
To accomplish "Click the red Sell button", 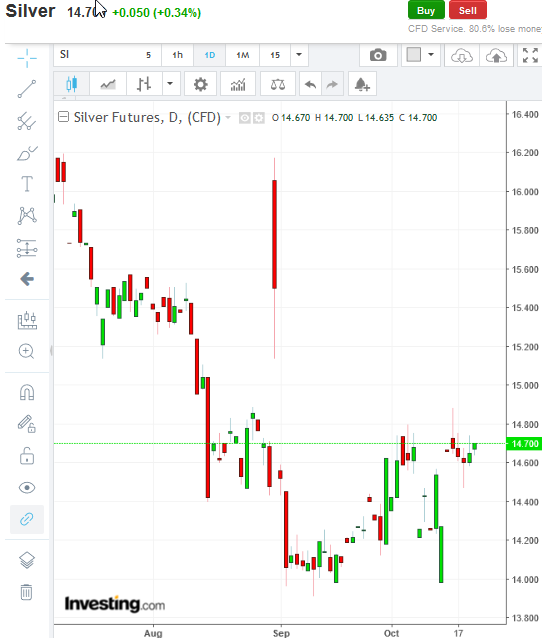I will [468, 11].
